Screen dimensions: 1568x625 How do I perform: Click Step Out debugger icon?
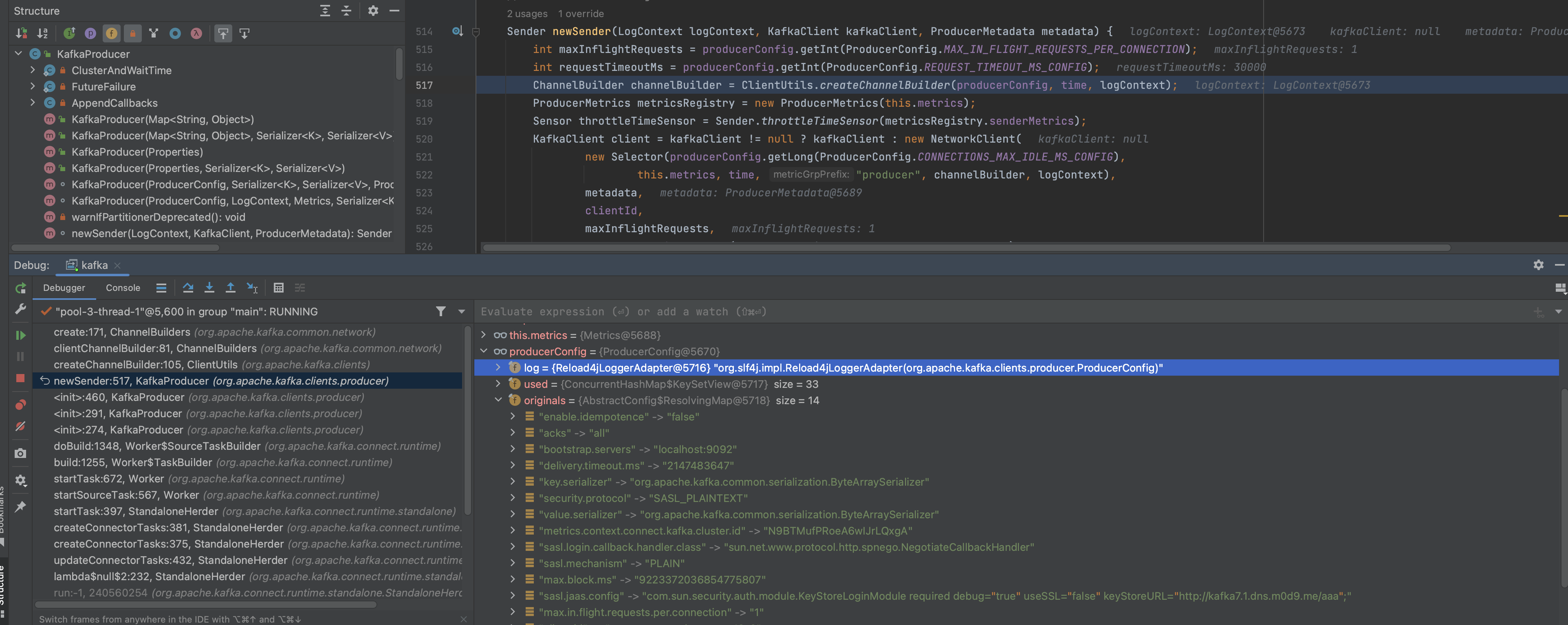coord(231,288)
